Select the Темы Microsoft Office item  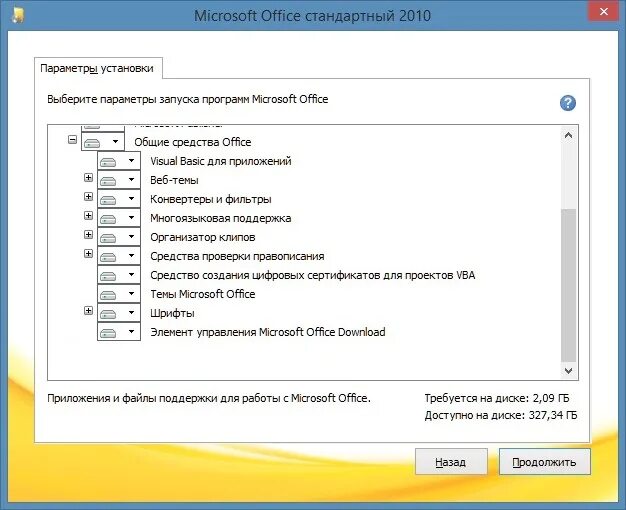203,294
